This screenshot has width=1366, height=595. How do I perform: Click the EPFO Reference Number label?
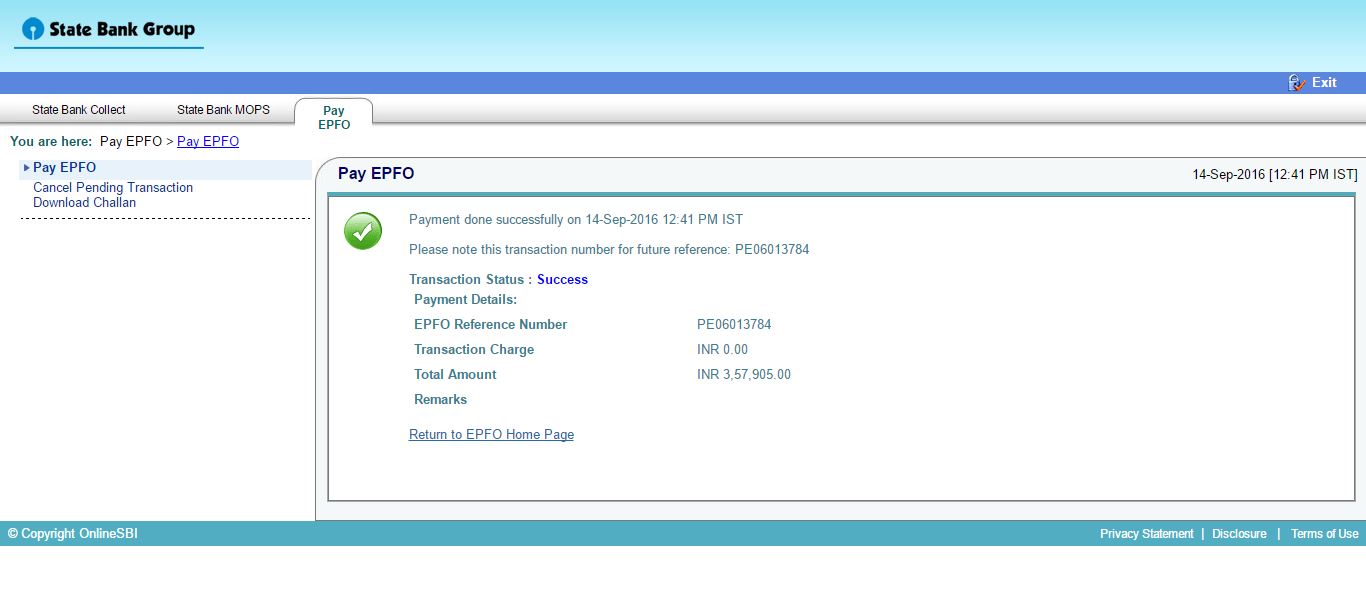tap(490, 325)
